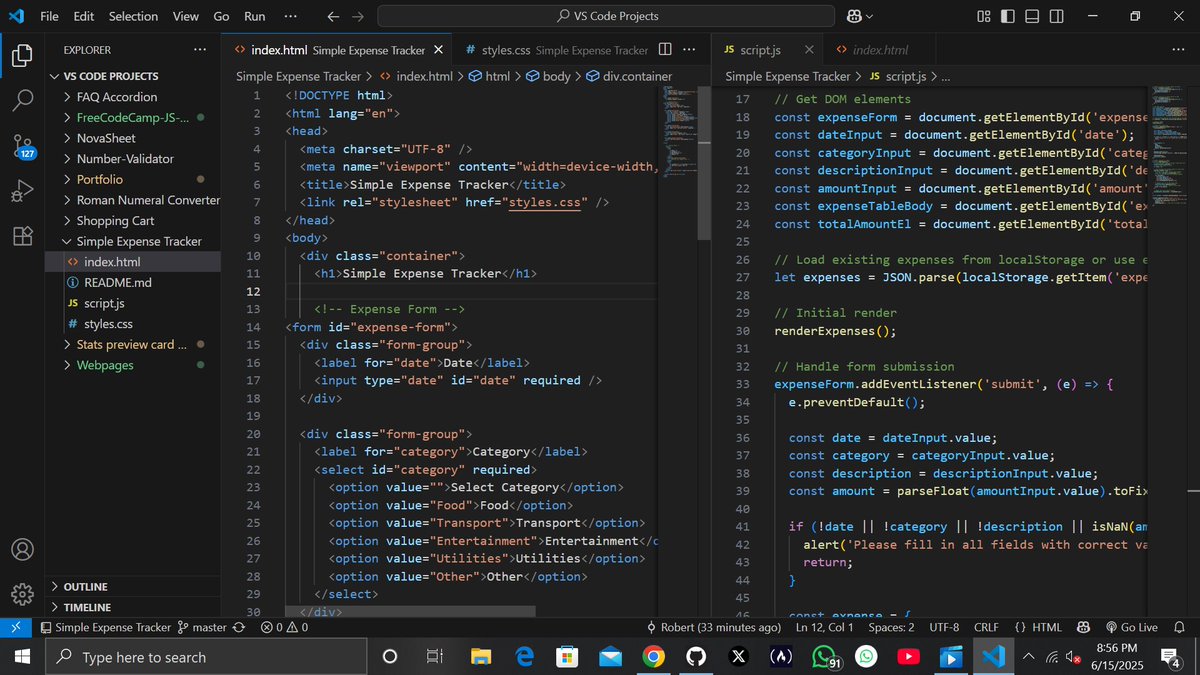Expand the Portfolio folder

click(133, 179)
